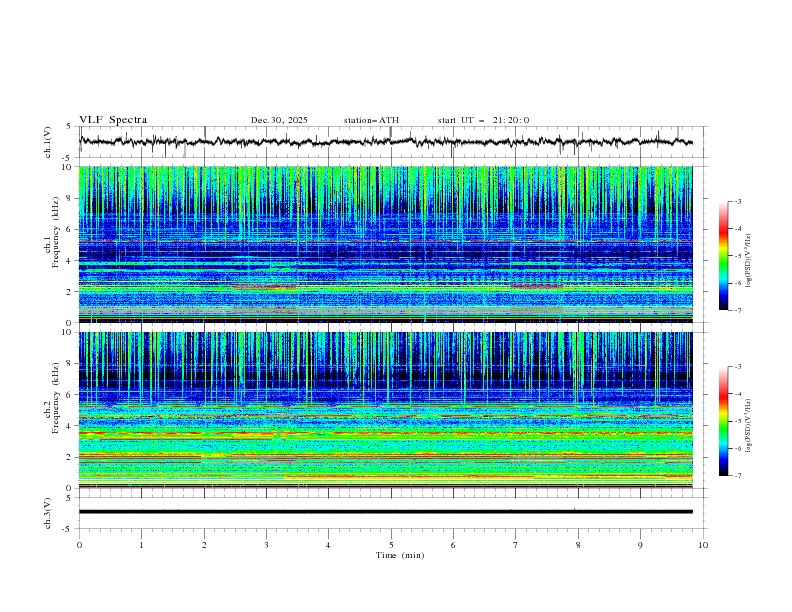Click the "-7" label on ch.1 colorbar

(x=738, y=310)
